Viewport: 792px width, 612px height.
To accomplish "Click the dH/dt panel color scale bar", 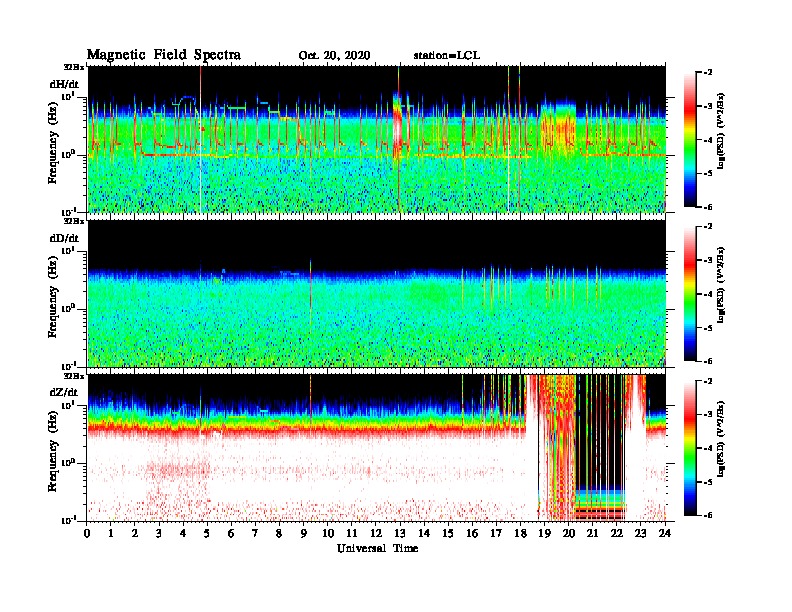I will 690,139.
